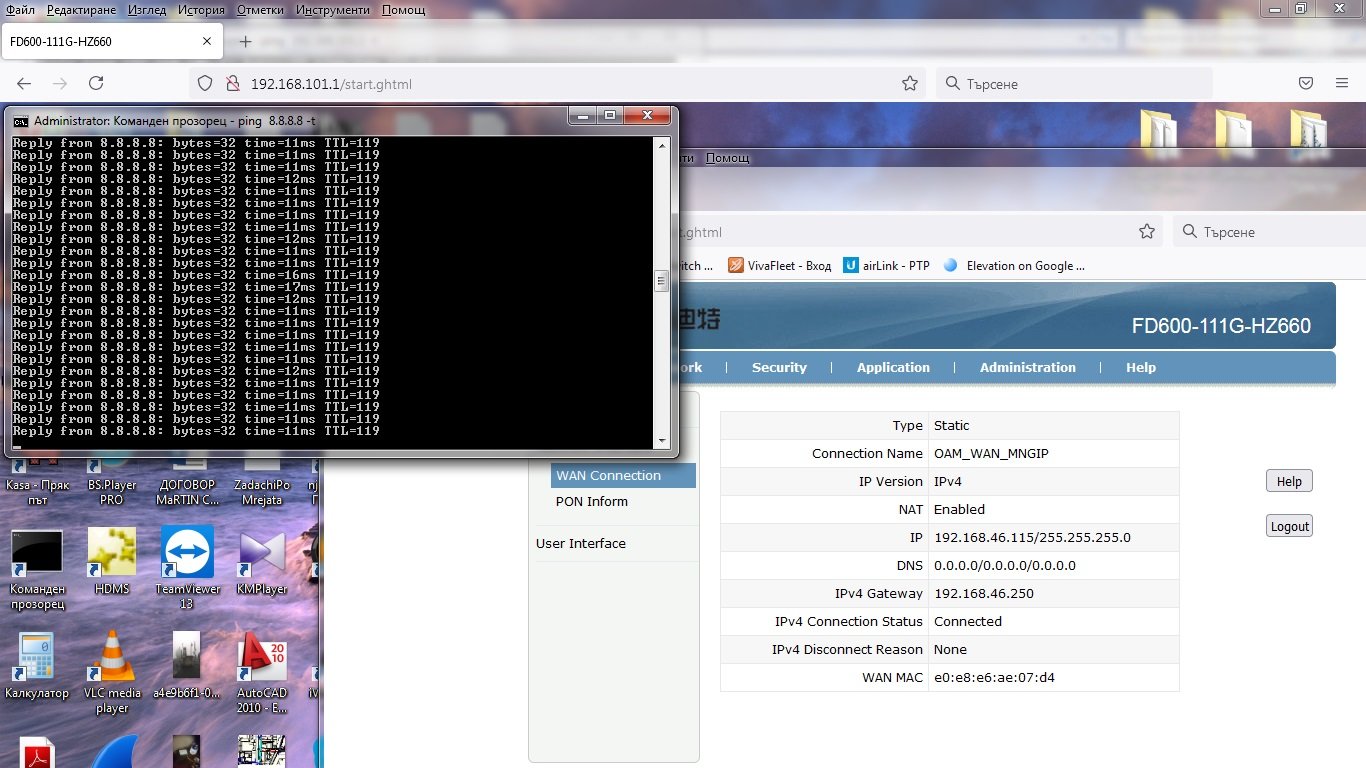This screenshot has height=768, width=1366.
Task: Open the История menu
Action: point(201,10)
